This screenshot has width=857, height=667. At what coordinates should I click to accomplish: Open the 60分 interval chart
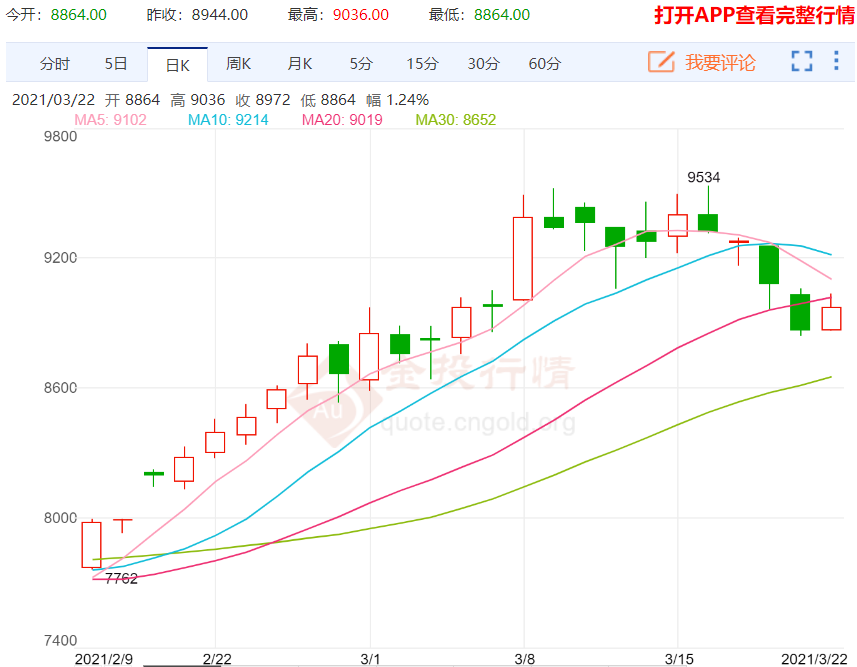tap(545, 64)
